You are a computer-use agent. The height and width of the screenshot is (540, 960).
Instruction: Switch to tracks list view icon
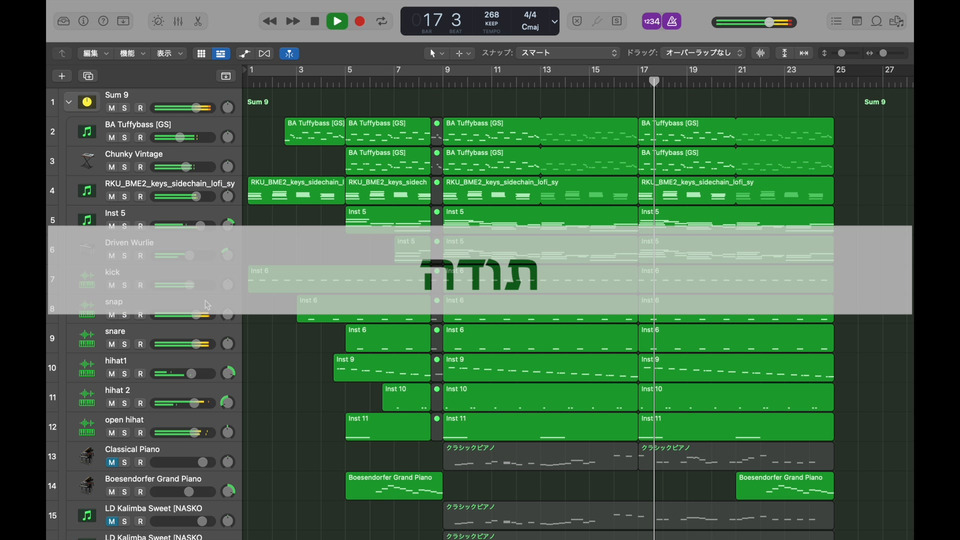(x=220, y=53)
